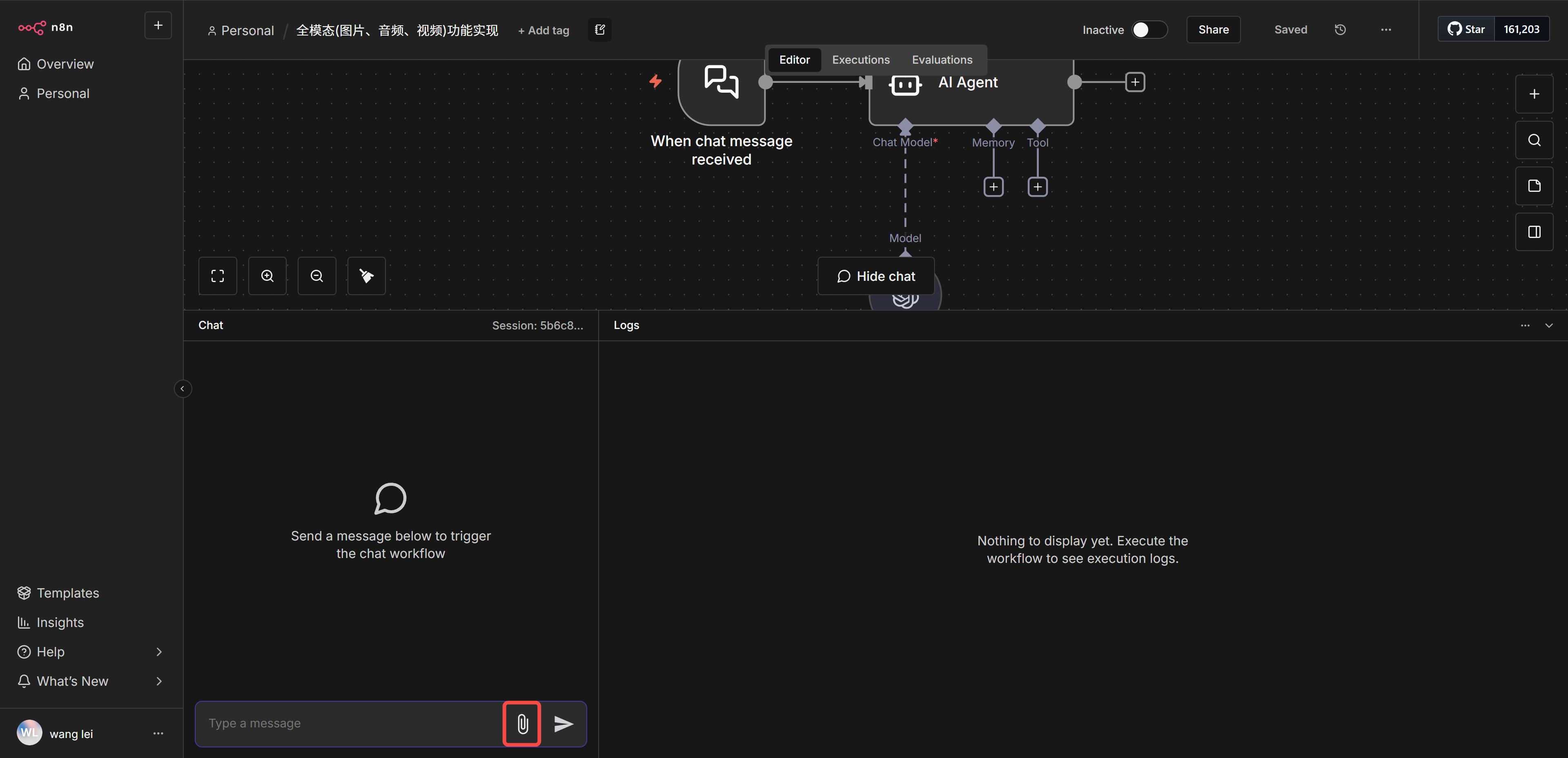This screenshot has width=1568, height=758.
Task: Click the tidy up workflow broom icon
Action: pyautogui.click(x=366, y=276)
